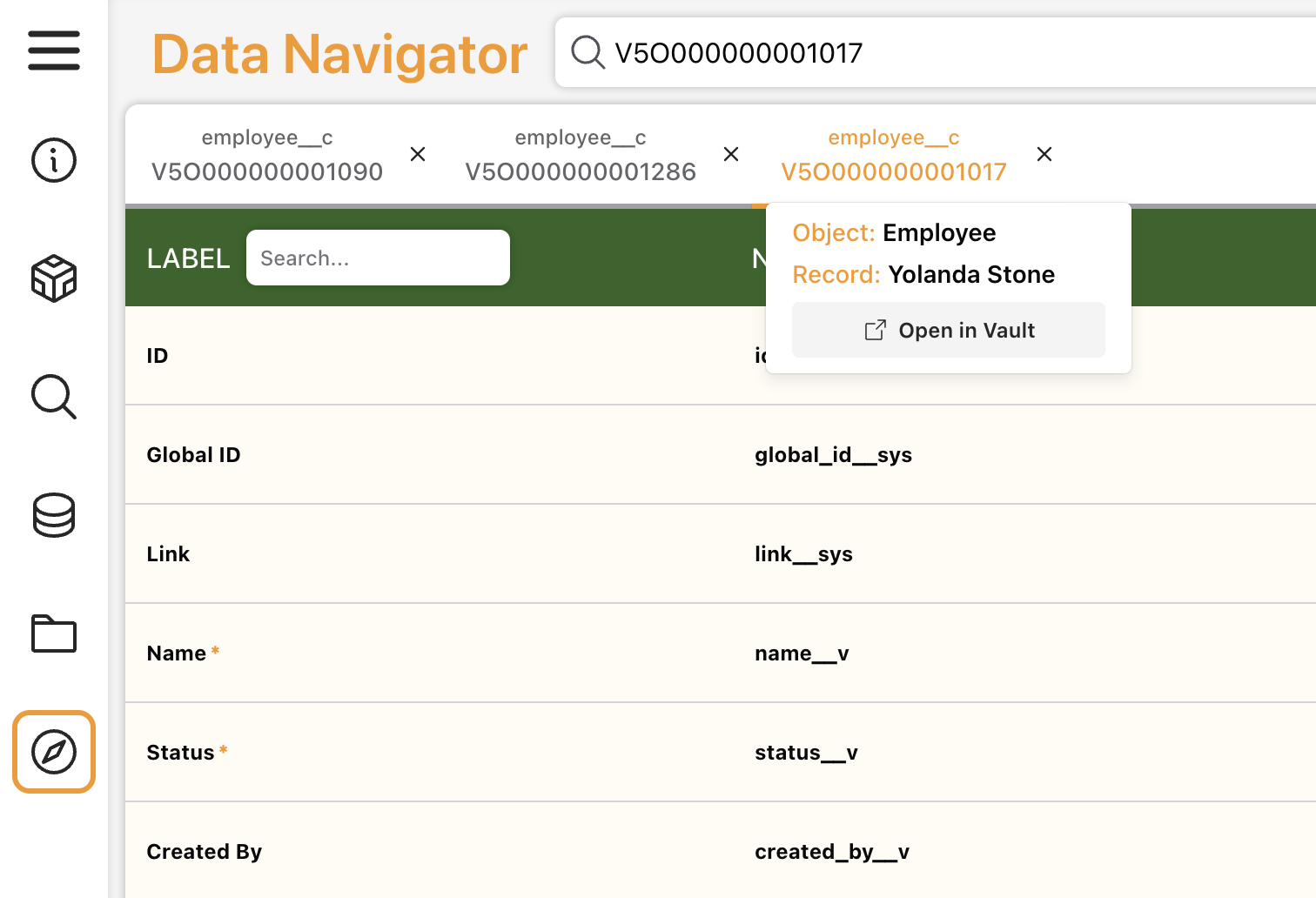Select the Created By row
This screenshot has height=898, width=1316.
pos(435,852)
